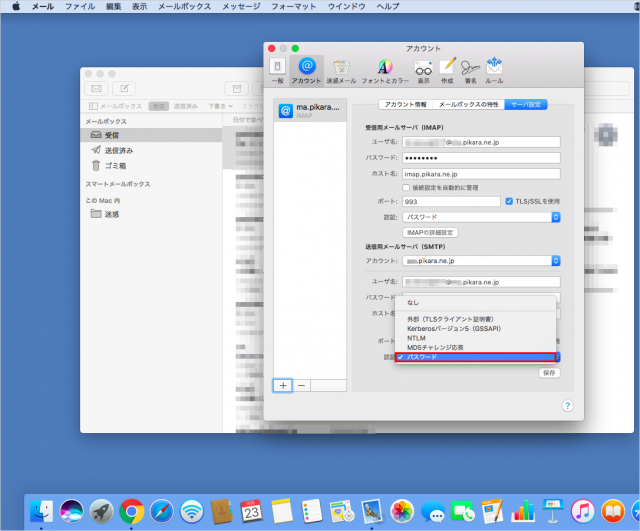Open the SMTP アカウント dropdown
Image resolution: width=640 pixels, height=531 pixels.
pyautogui.click(x=482, y=261)
